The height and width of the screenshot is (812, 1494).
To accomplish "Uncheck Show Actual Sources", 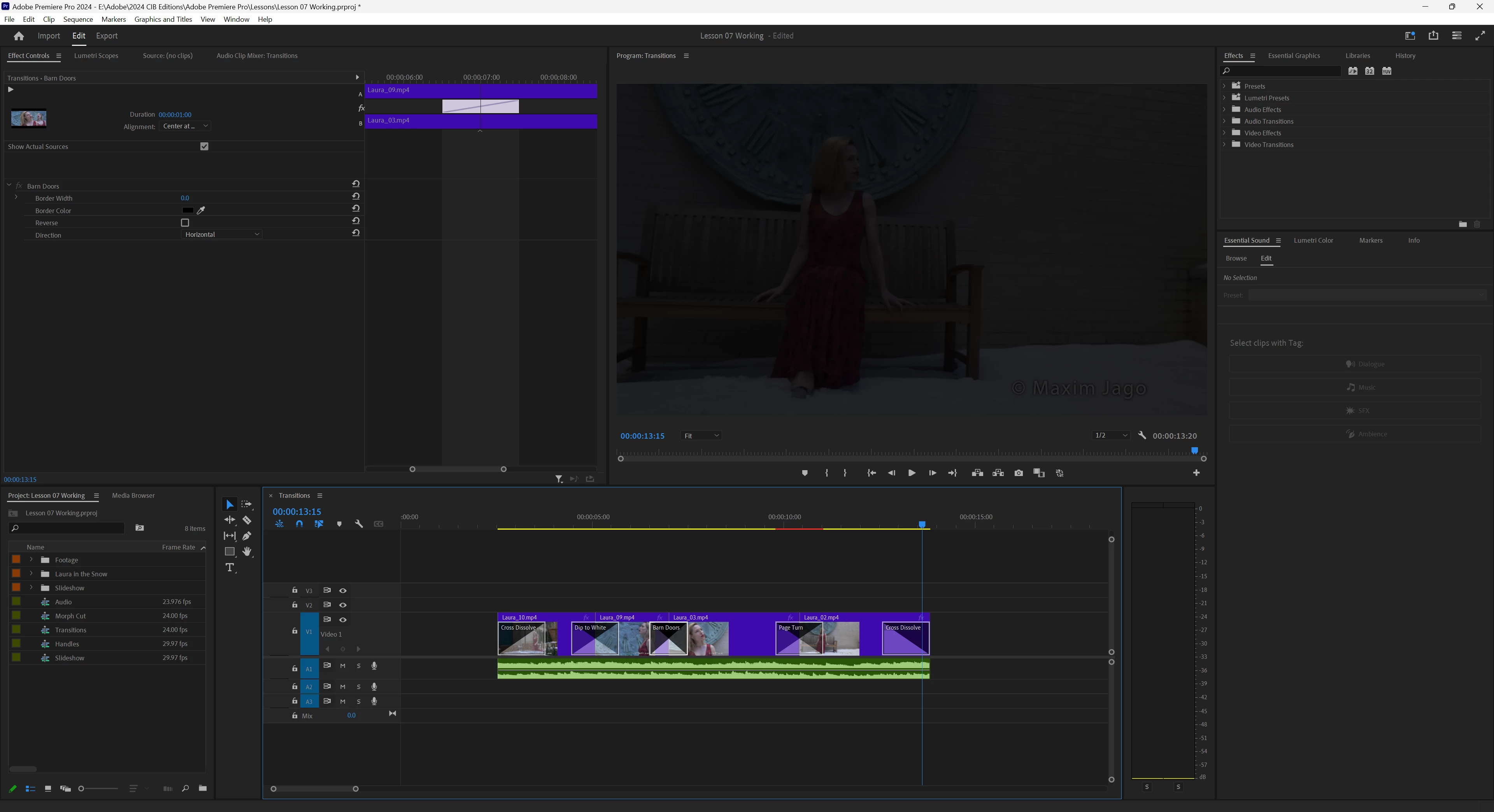I will click(204, 147).
